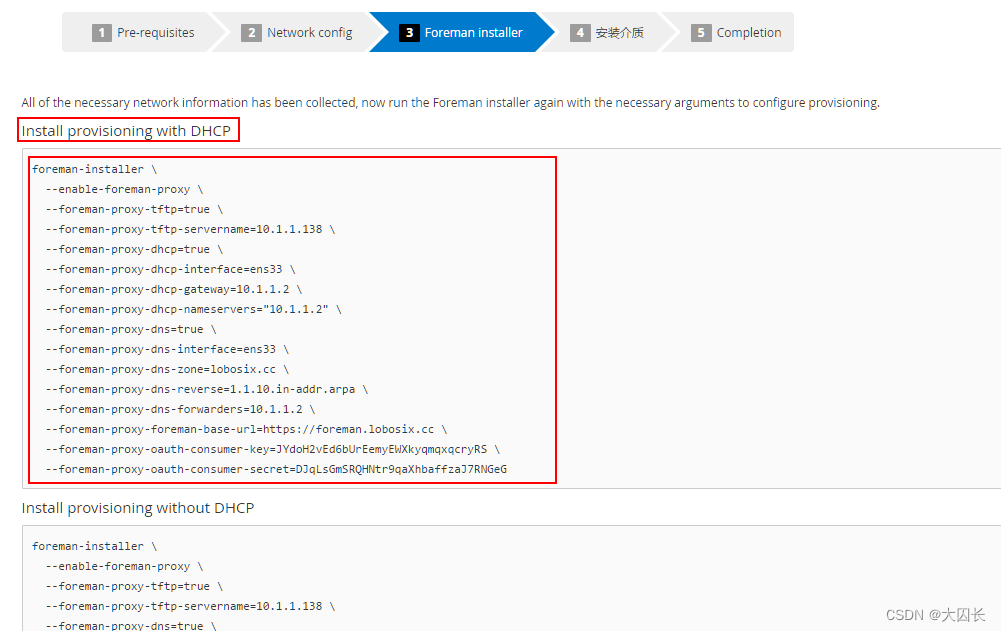Click the dhcp-nameservers="10.1.1.2" line
This screenshot has width=1001, height=631.
point(193,309)
